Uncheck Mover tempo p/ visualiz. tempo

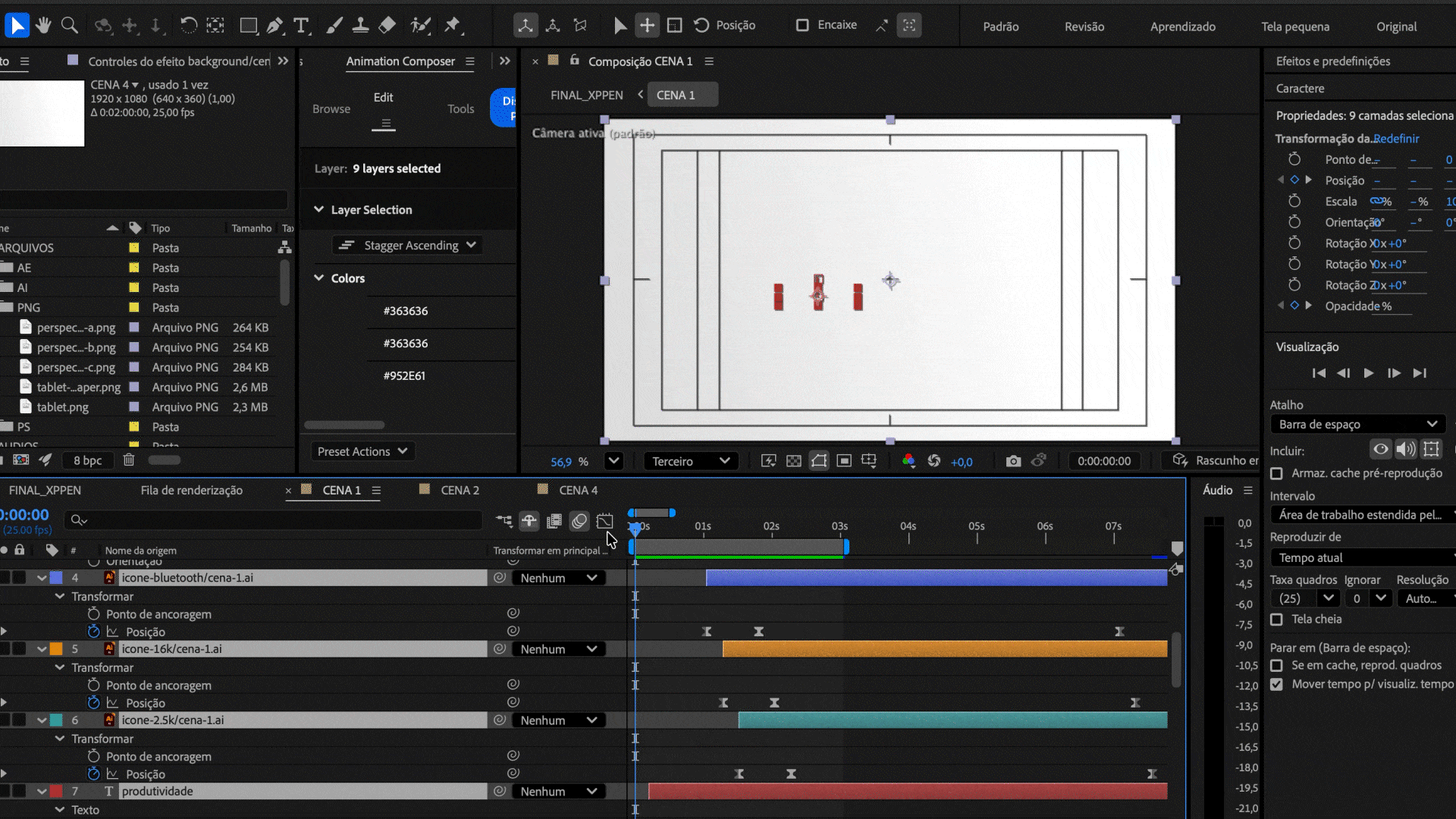1277,684
